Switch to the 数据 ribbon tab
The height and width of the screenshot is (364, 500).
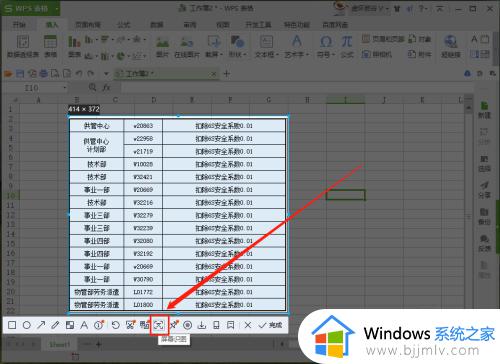157,25
